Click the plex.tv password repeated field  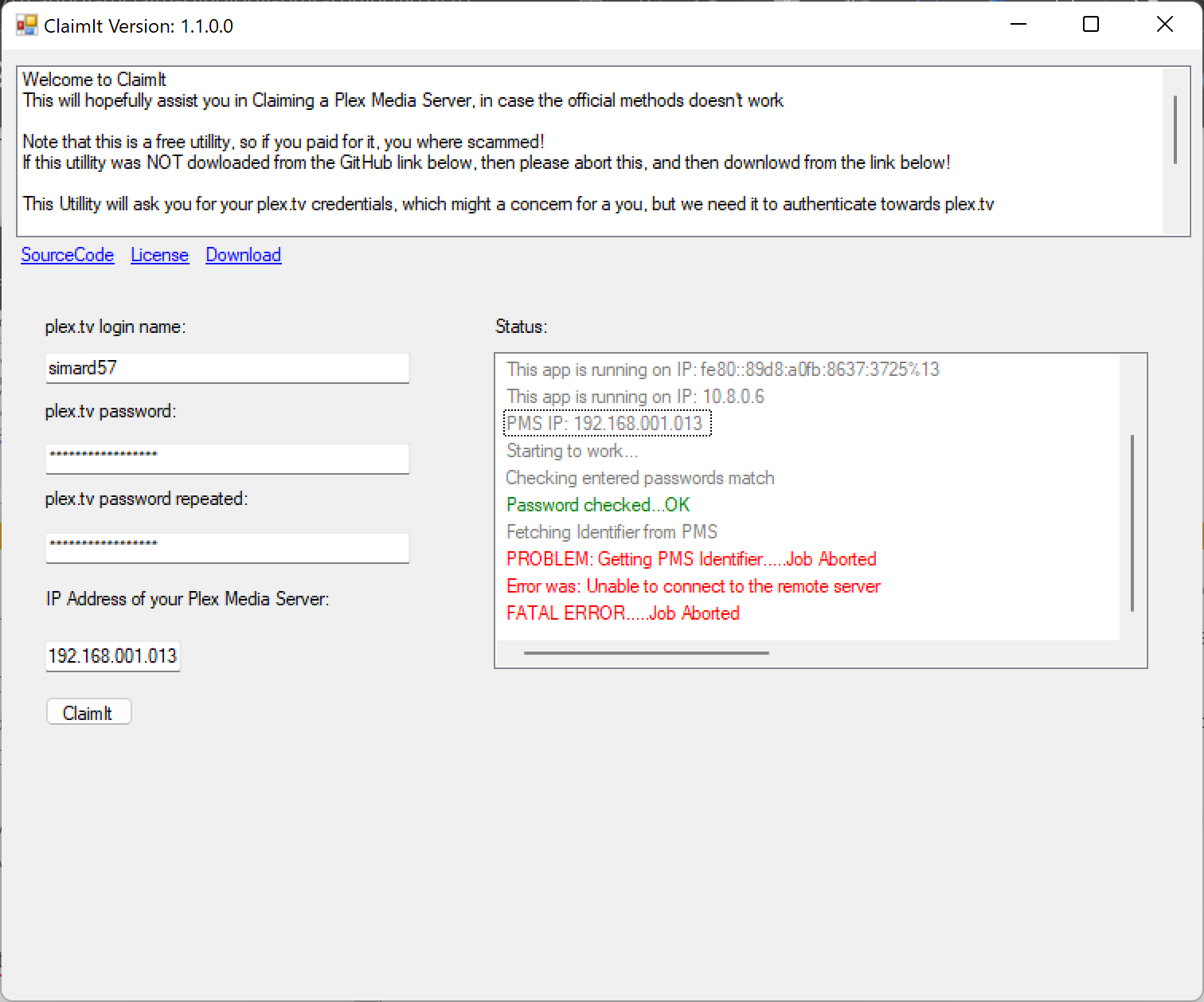tap(228, 547)
